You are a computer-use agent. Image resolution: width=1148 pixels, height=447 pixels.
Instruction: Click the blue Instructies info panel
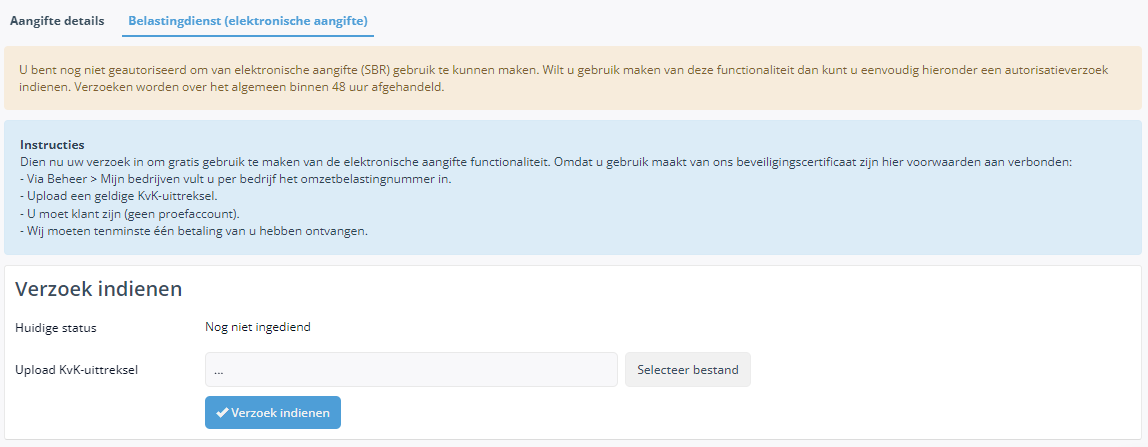573,187
